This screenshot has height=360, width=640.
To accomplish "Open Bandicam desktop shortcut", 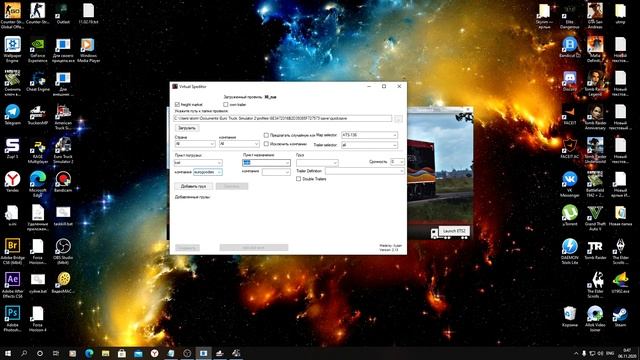I will click(x=63, y=182).
